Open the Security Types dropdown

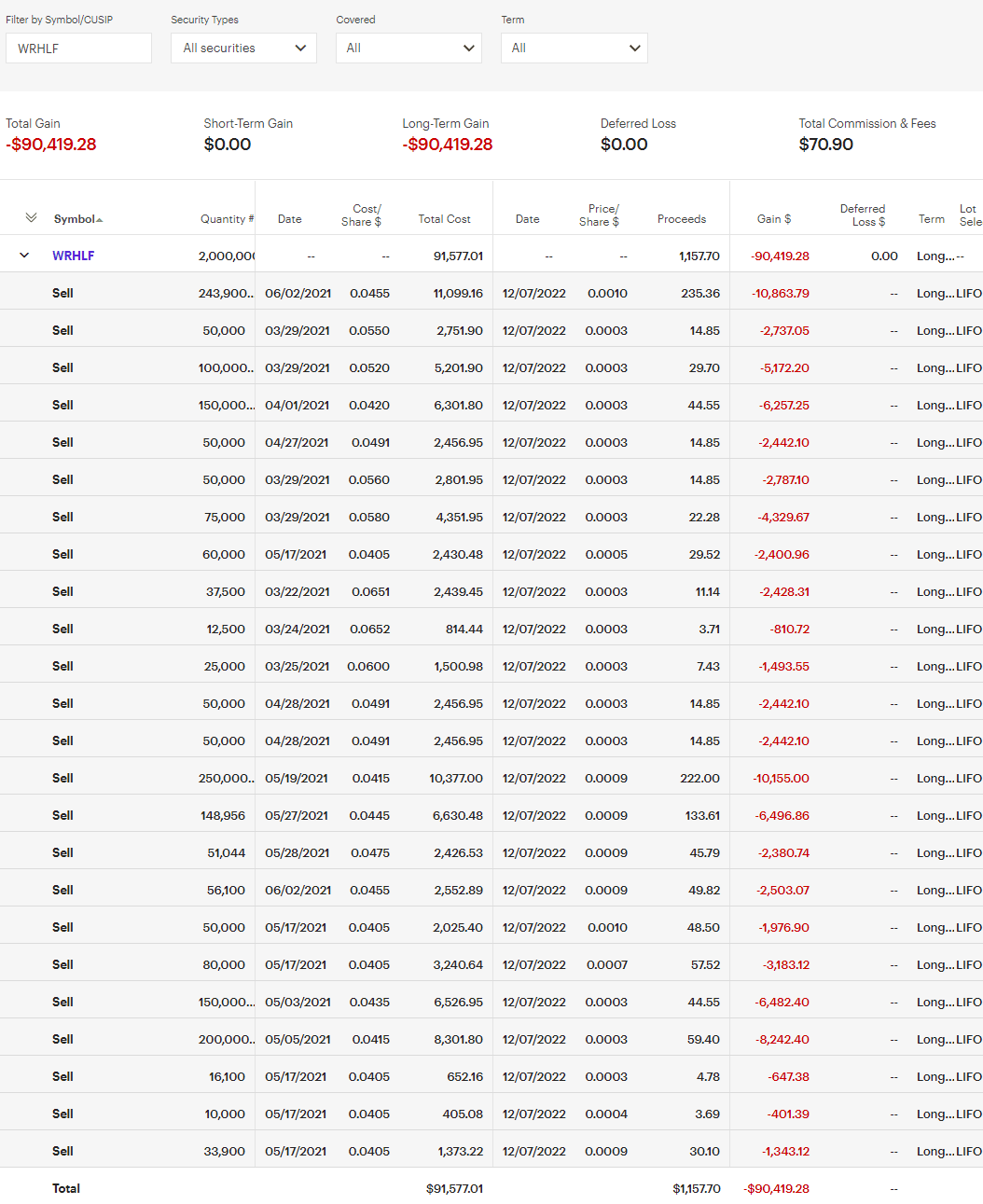(243, 48)
